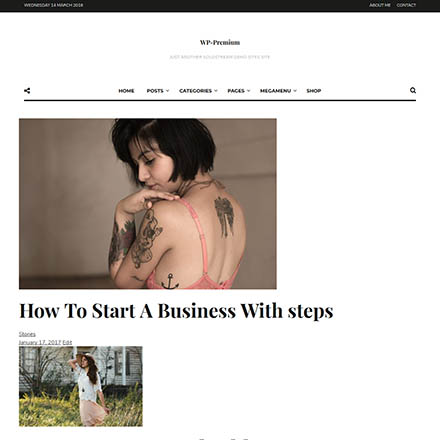Open the share icon in navigation bar

click(27, 91)
